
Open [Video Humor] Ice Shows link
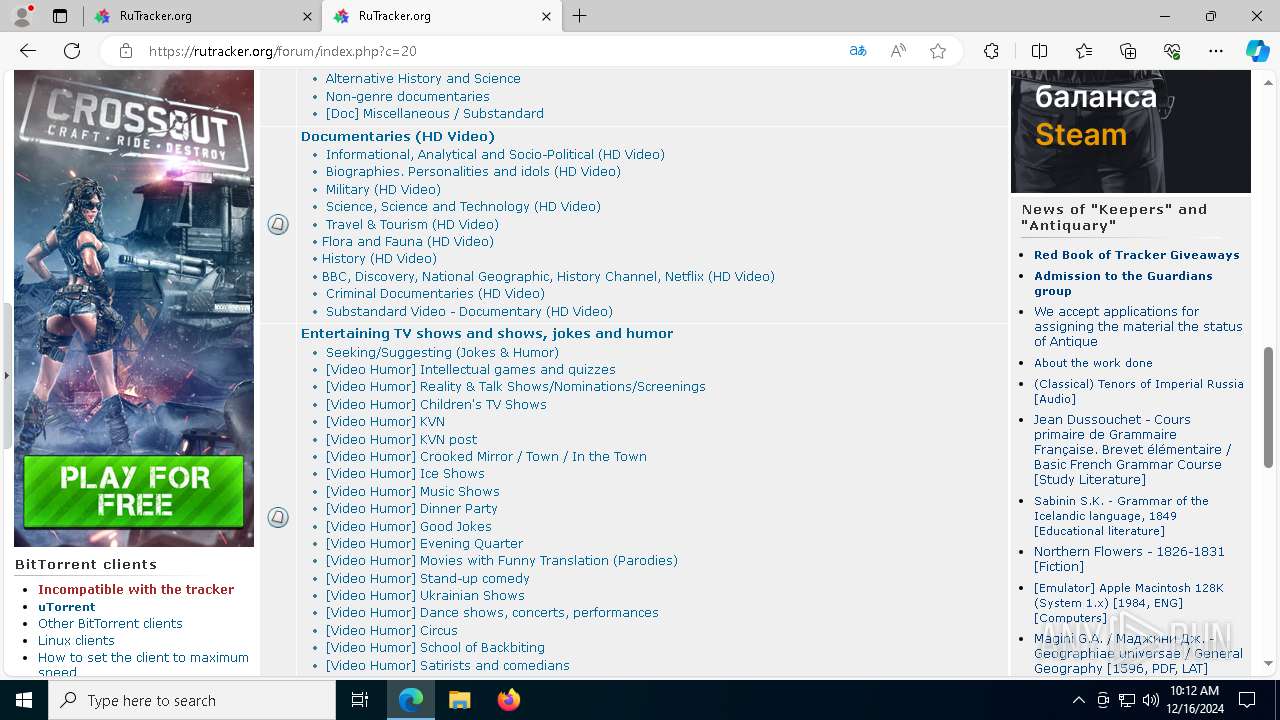tap(405, 473)
